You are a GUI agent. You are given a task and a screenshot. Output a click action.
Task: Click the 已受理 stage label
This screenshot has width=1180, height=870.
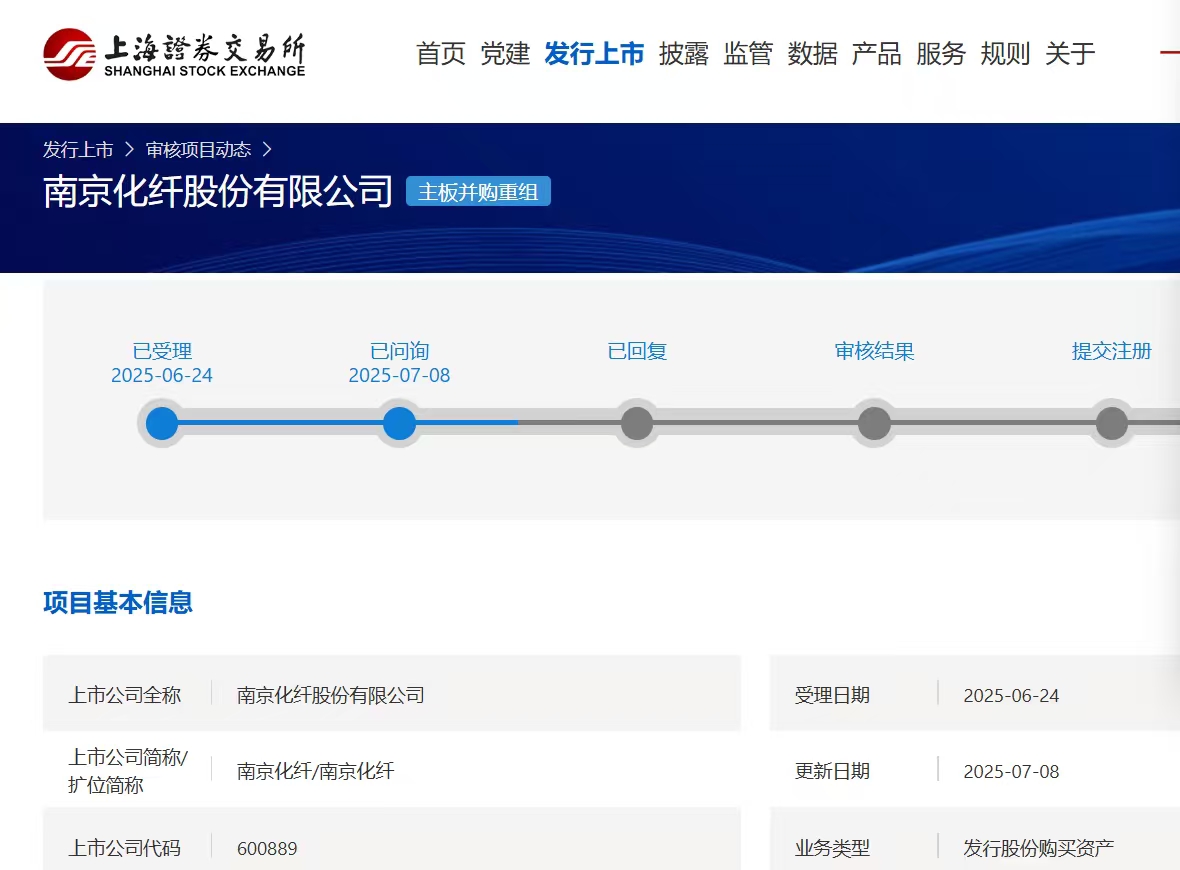[162, 351]
